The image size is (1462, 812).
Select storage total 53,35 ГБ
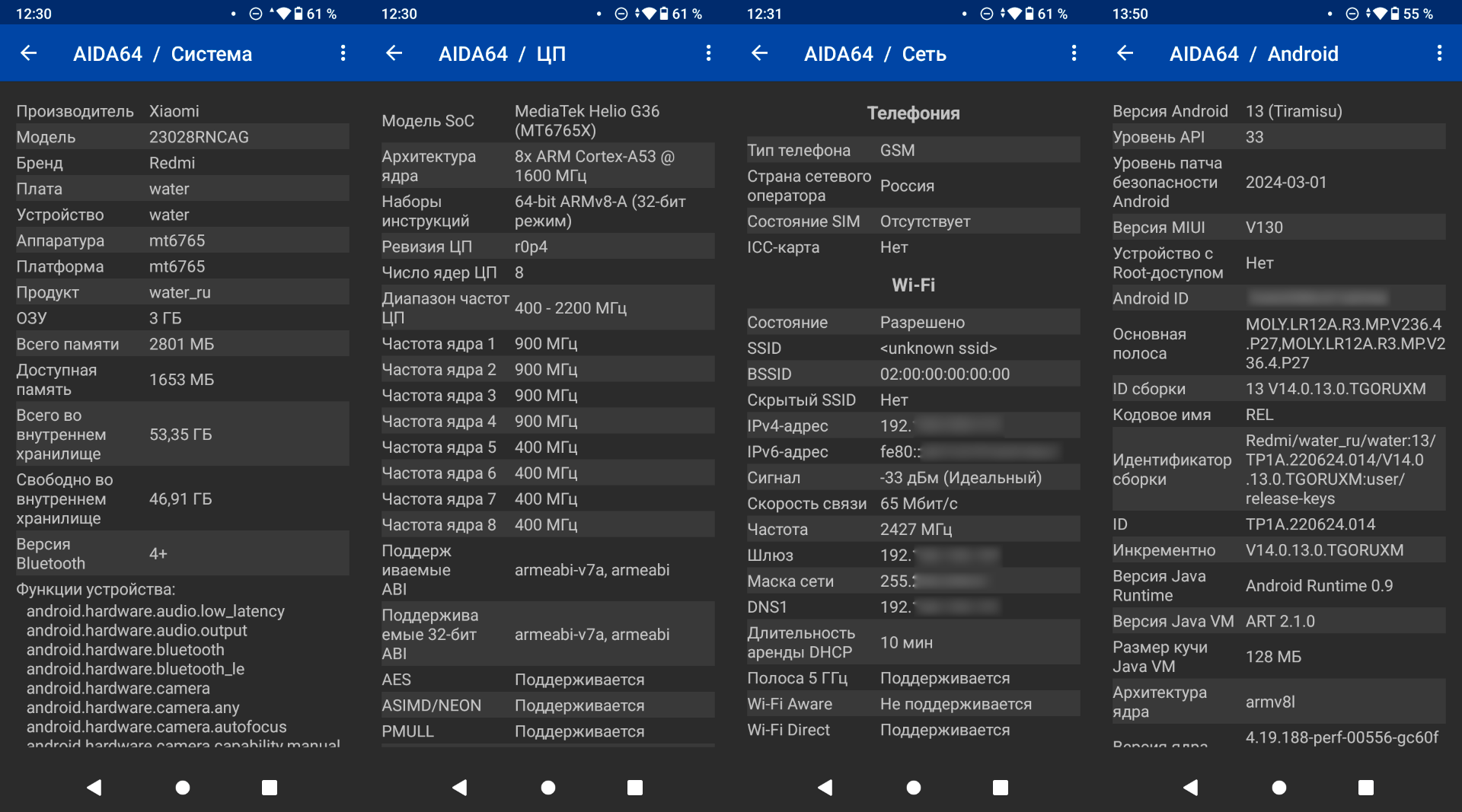180,435
